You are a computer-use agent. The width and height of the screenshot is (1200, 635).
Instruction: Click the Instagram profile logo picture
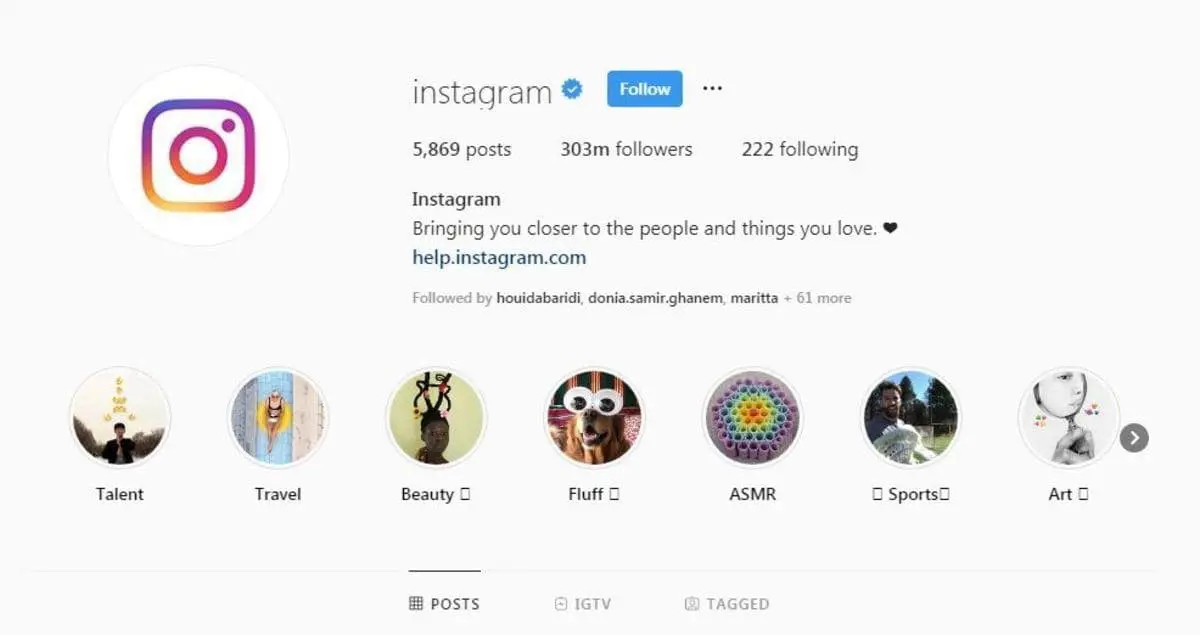[198, 156]
